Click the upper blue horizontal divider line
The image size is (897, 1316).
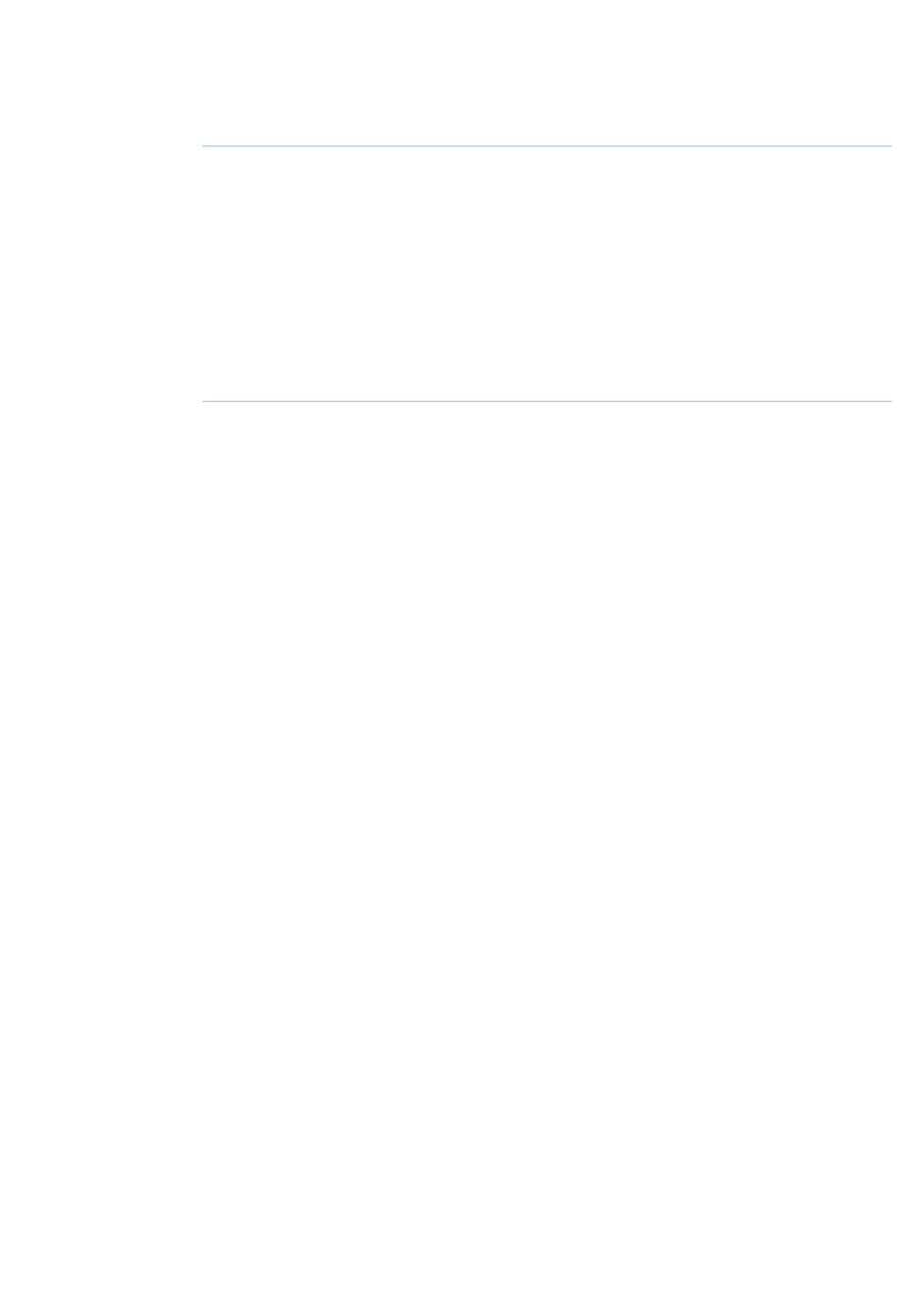point(547,146)
